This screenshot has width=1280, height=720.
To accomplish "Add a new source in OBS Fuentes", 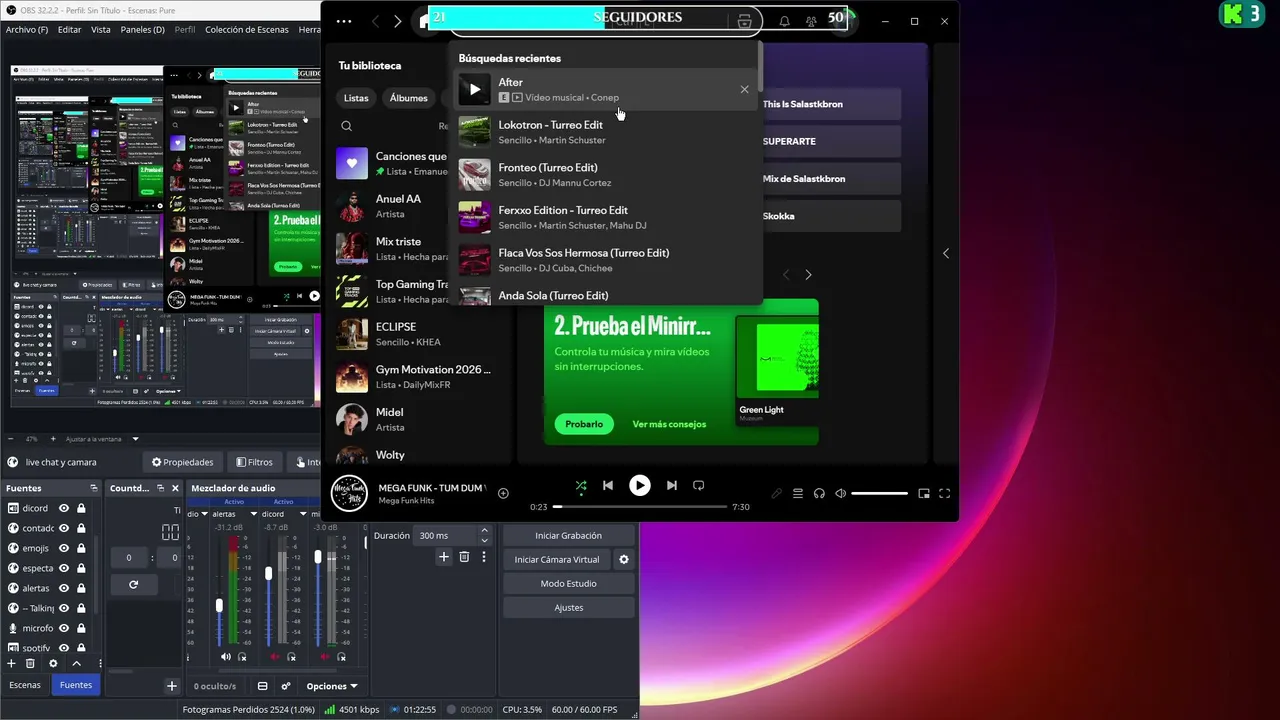I will (x=12, y=663).
